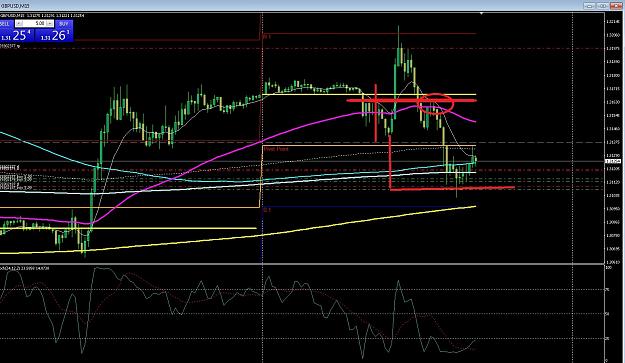Click the BUY one-click trading button

[x=64, y=24]
